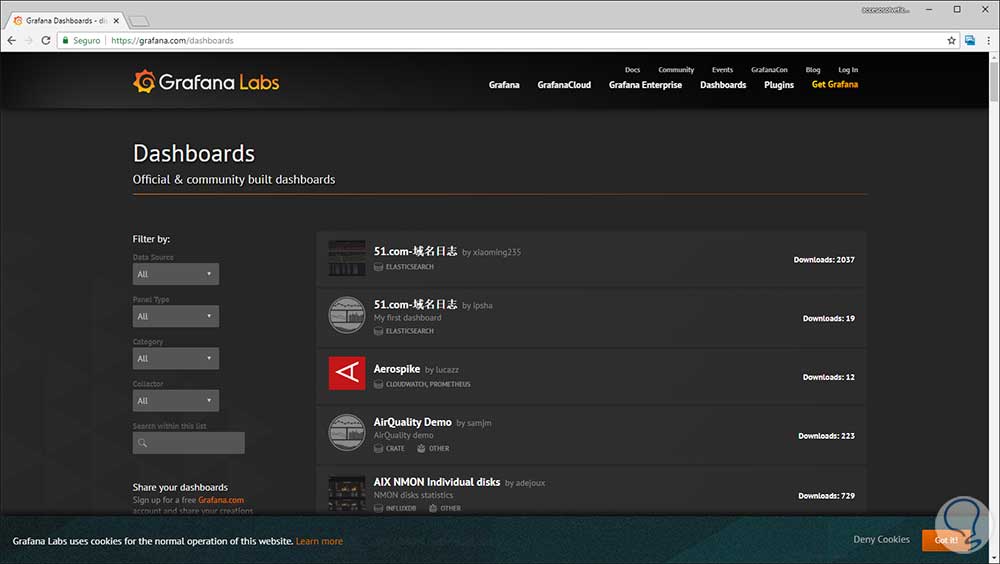Open the Docs link in top bar
1000x564 pixels.
632,70
